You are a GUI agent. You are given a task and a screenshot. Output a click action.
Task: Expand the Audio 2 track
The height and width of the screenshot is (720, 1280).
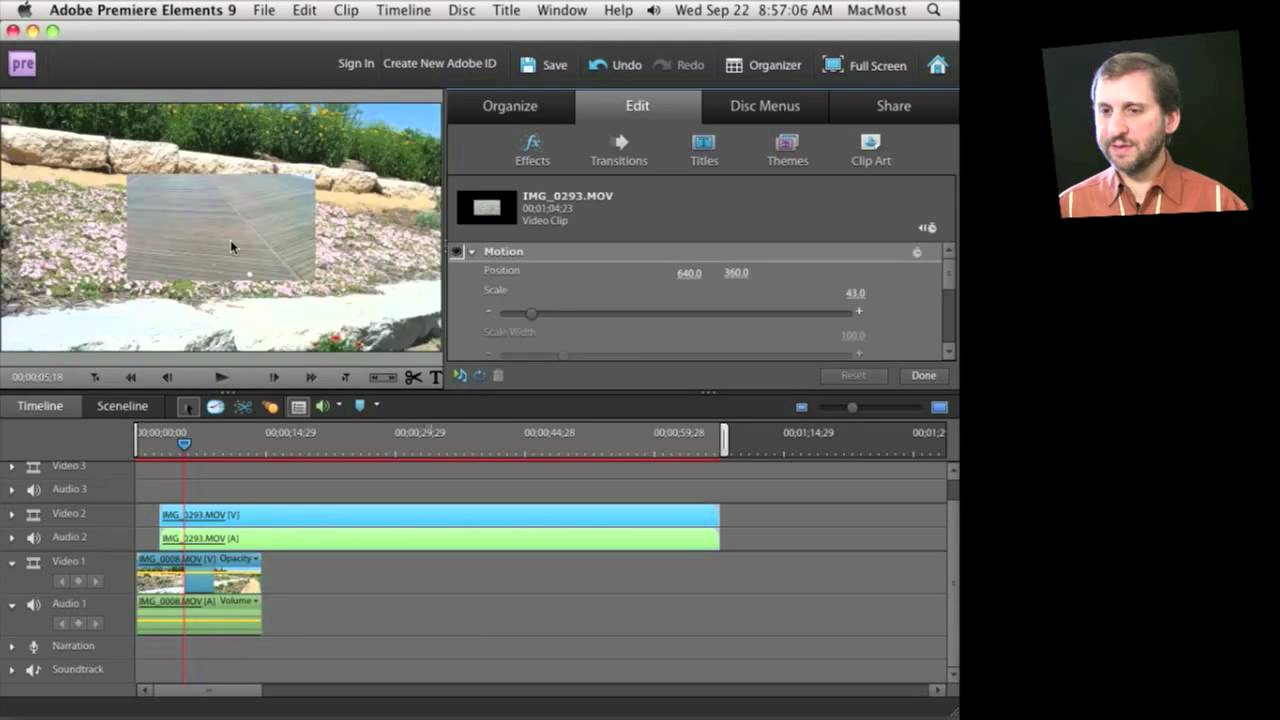click(x=12, y=538)
